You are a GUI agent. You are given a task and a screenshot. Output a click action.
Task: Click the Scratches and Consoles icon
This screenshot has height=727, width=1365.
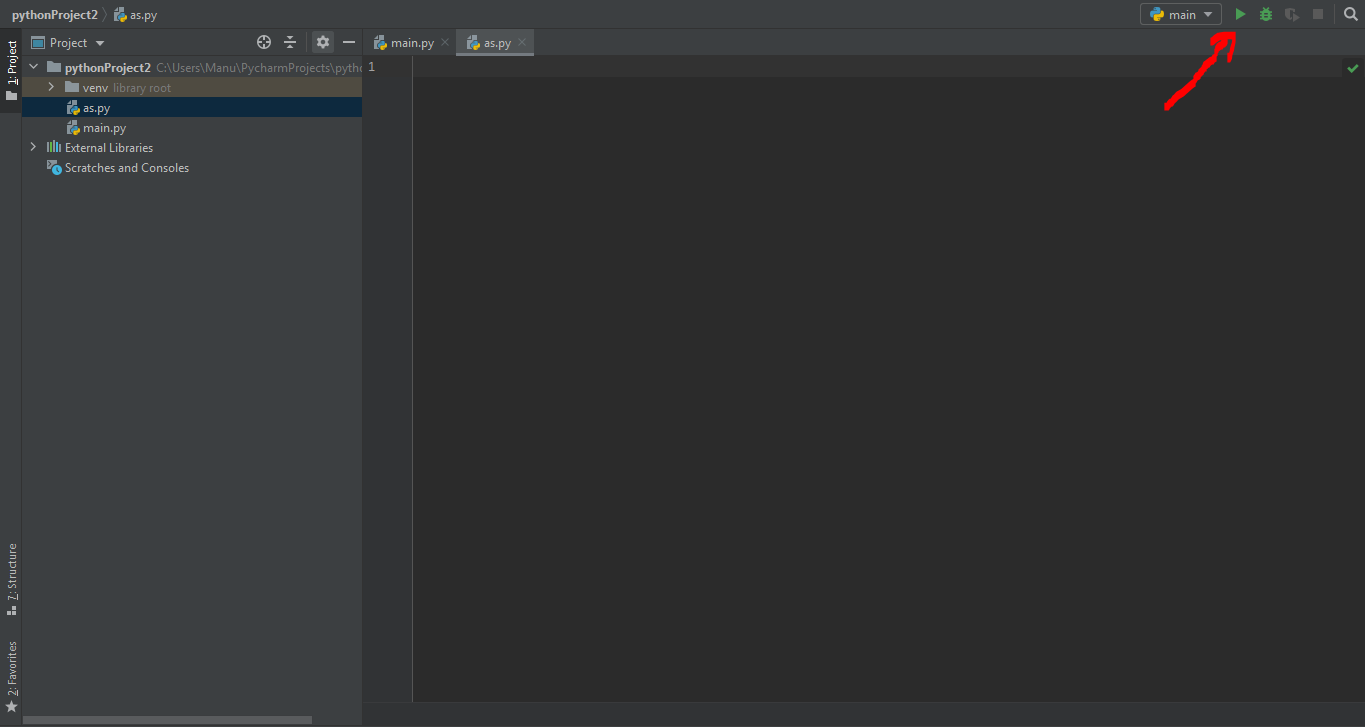pyautogui.click(x=54, y=167)
